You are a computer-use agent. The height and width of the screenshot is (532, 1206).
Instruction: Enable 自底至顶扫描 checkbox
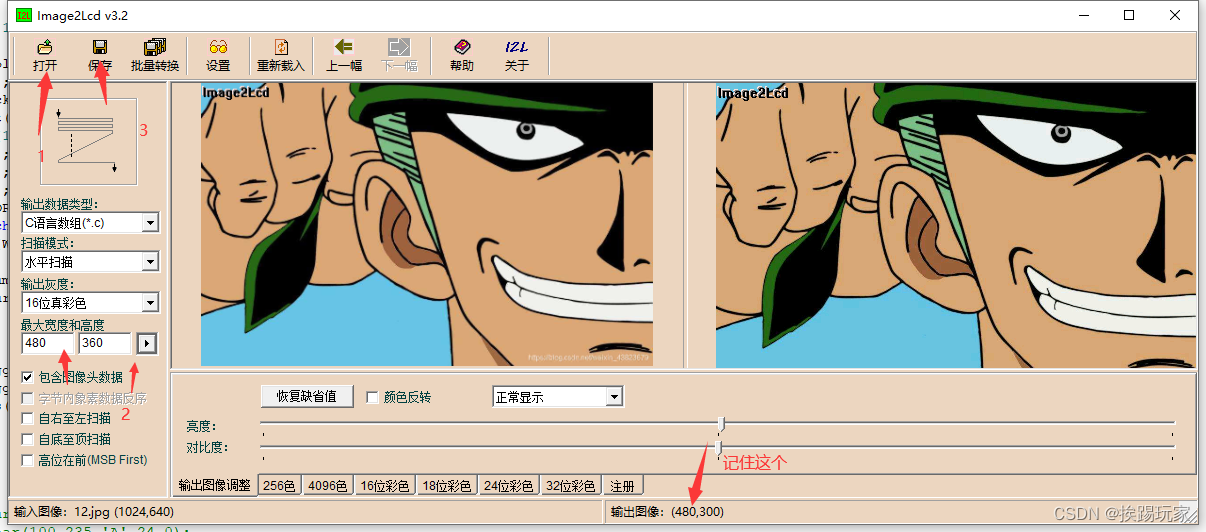click(28, 439)
